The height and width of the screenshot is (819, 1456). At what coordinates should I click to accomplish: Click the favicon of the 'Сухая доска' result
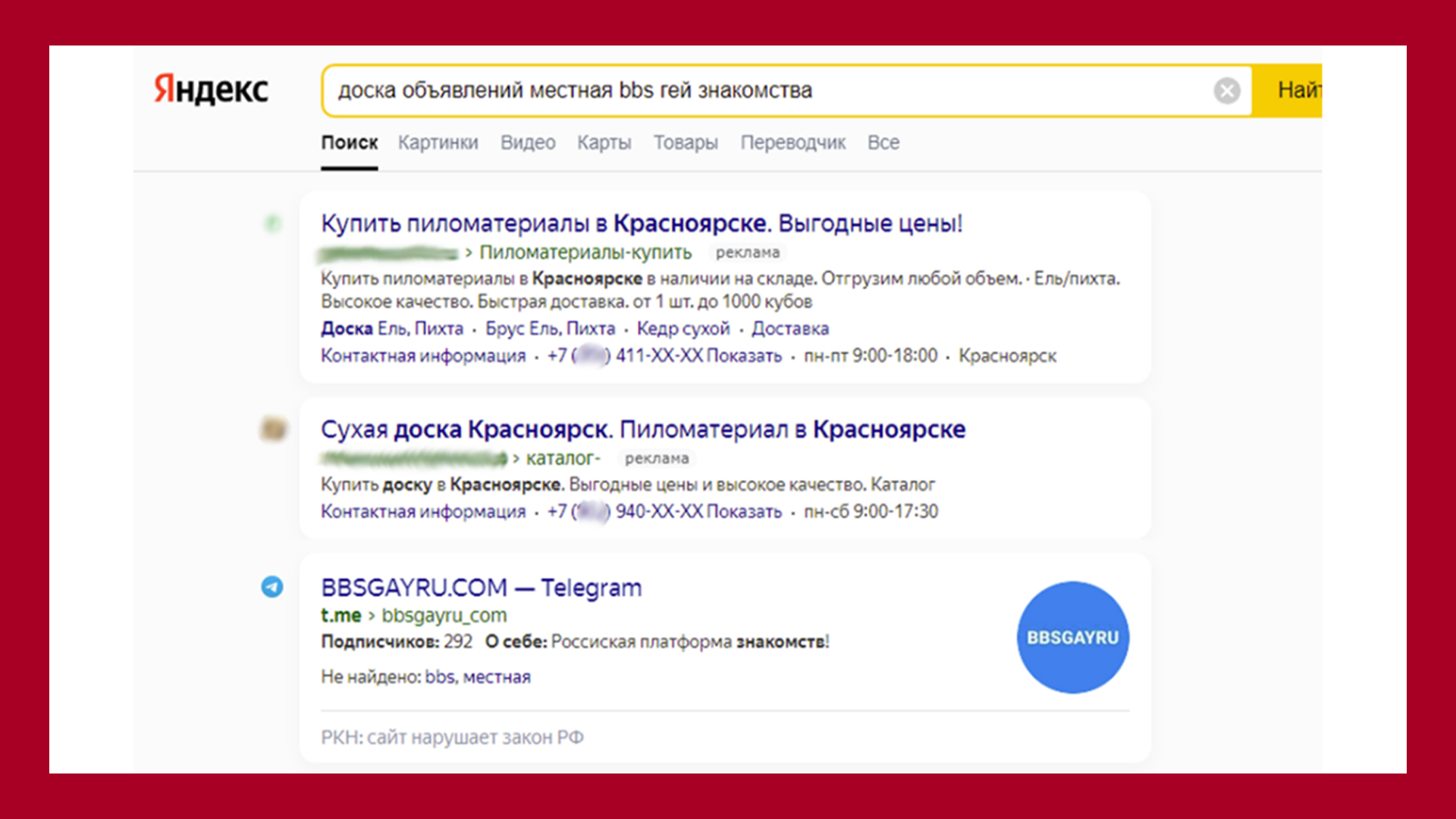click(273, 428)
